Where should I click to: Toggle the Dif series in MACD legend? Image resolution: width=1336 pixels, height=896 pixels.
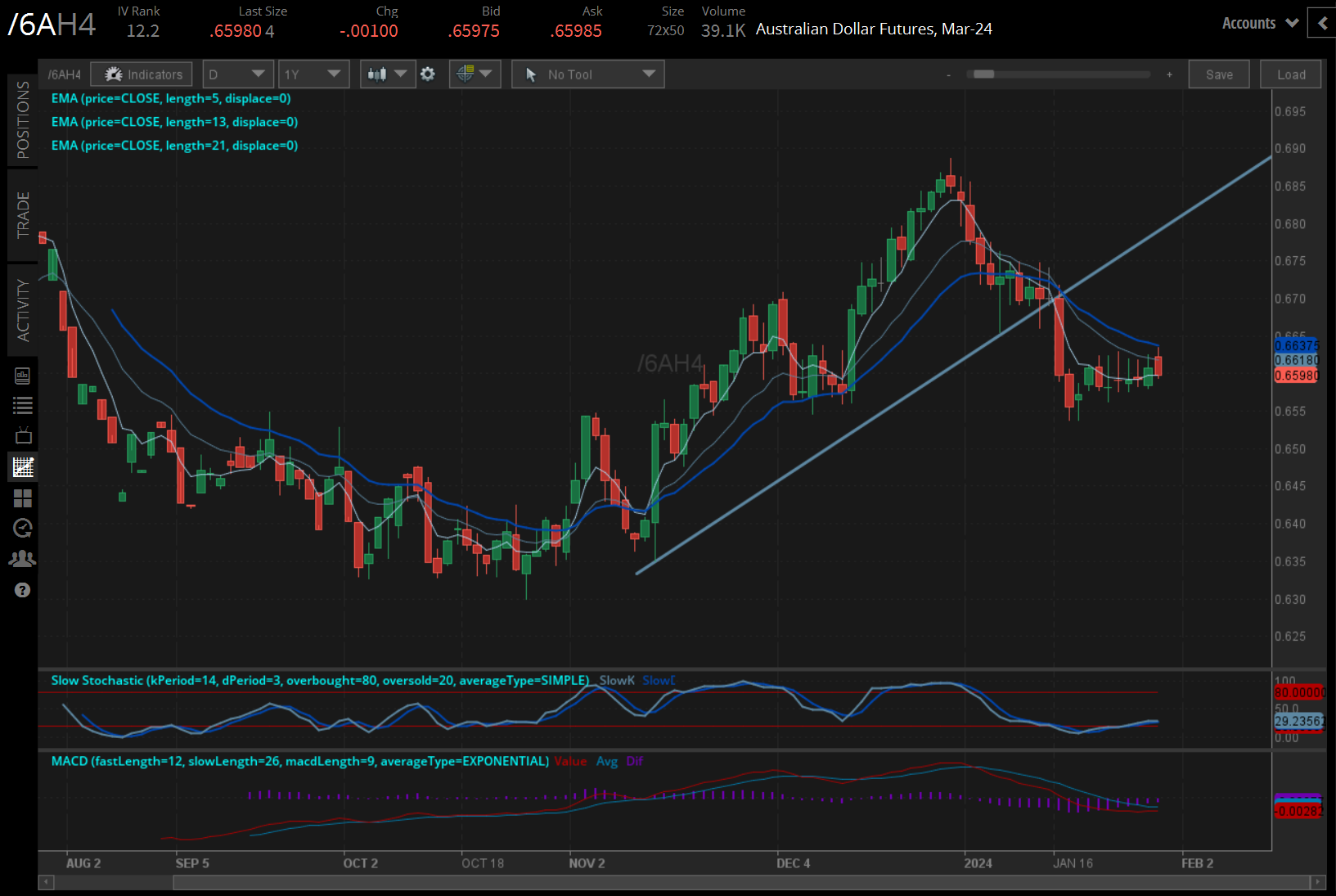[x=635, y=761]
